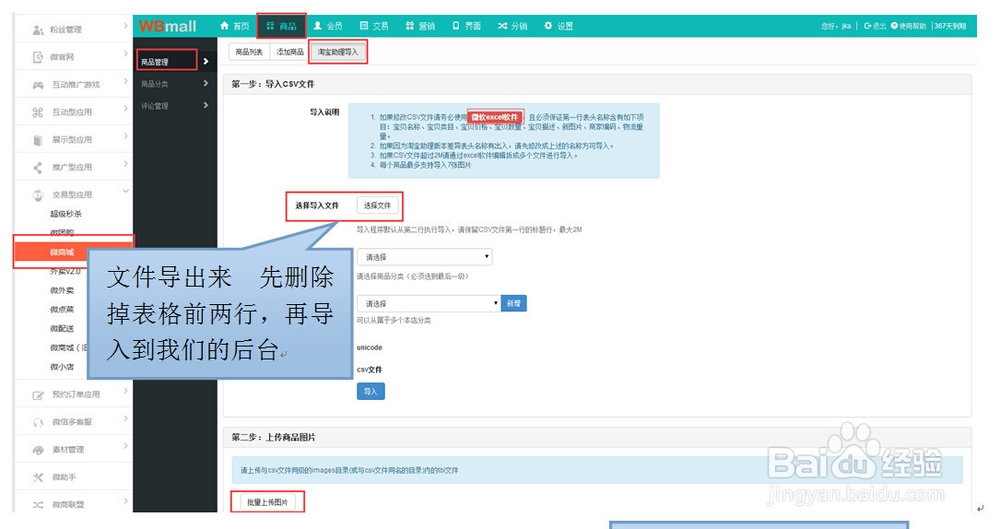Click the 展示型应用 book icon

(x=38, y=140)
